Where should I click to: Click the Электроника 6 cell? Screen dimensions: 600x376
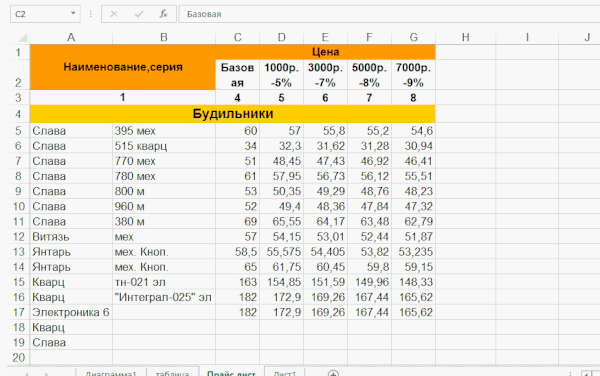click(71, 312)
